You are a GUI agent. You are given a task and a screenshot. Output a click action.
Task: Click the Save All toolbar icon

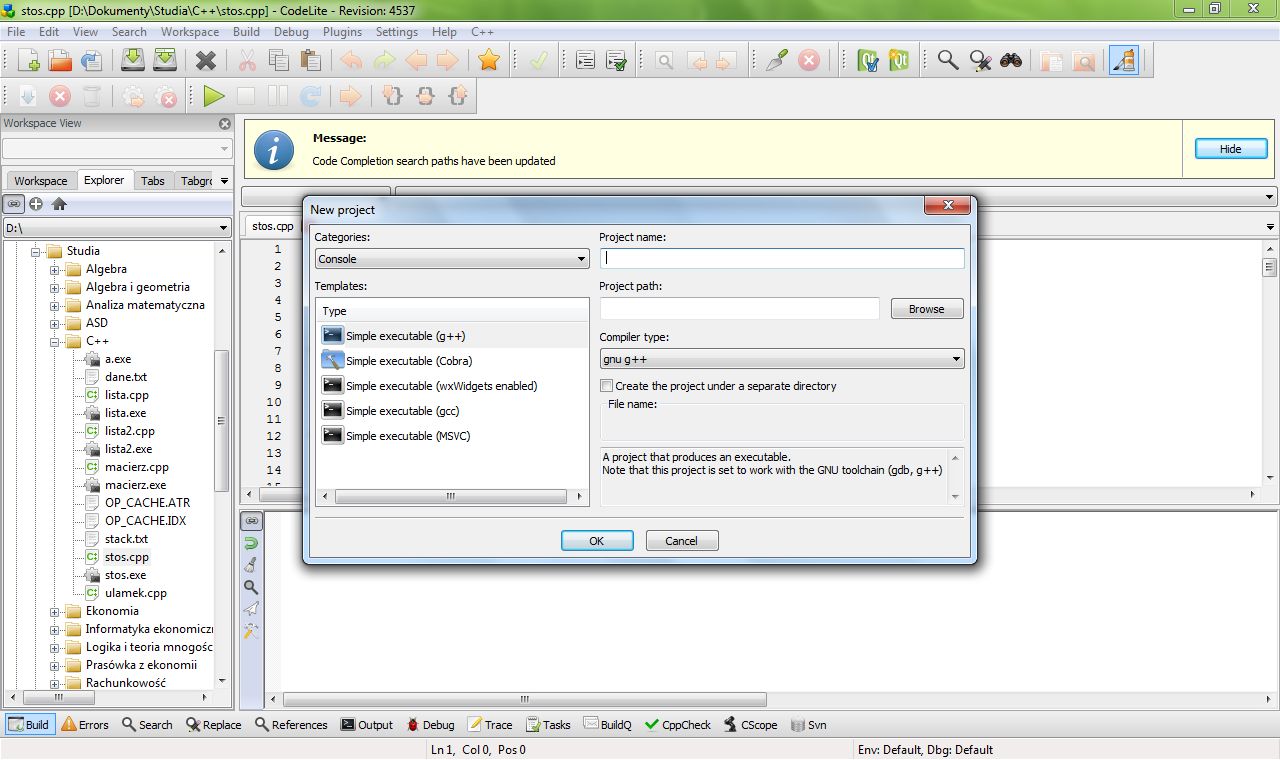tap(165, 61)
